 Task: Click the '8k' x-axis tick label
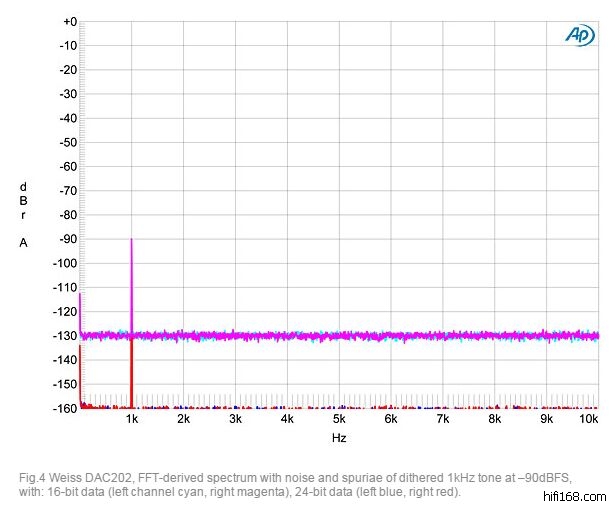[494, 421]
